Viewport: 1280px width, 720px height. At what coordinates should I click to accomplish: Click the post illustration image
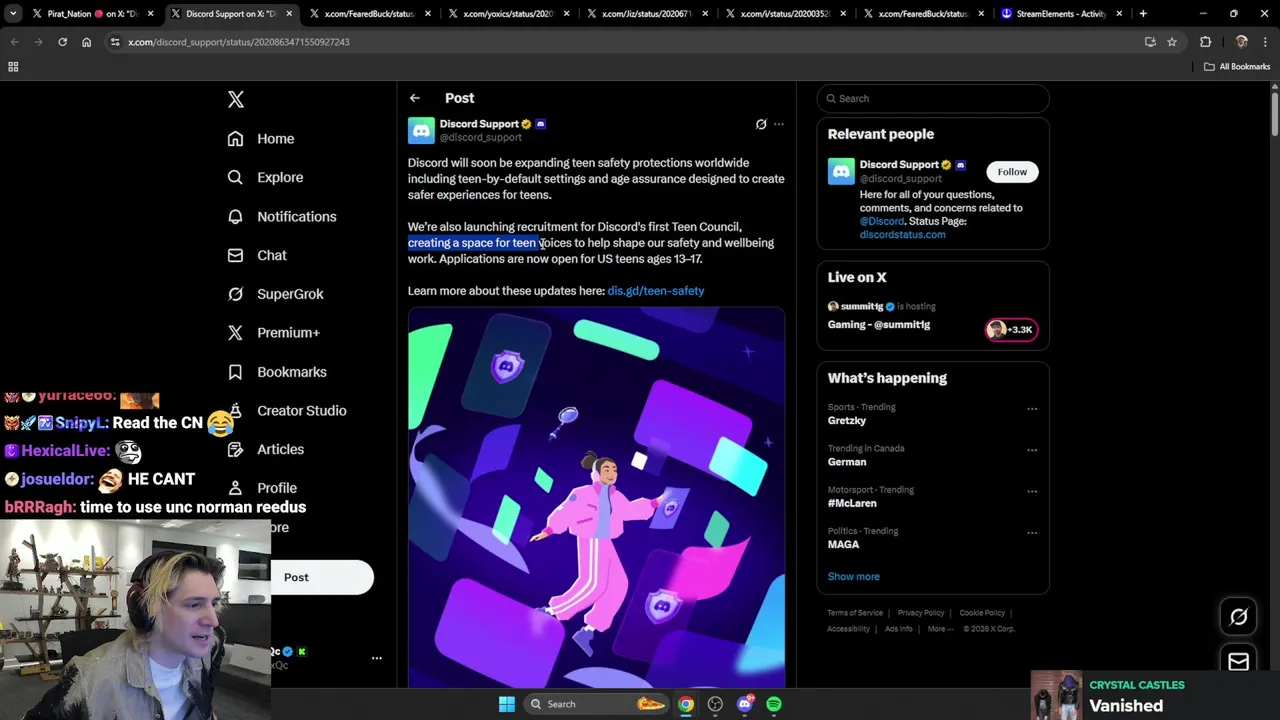(x=596, y=497)
